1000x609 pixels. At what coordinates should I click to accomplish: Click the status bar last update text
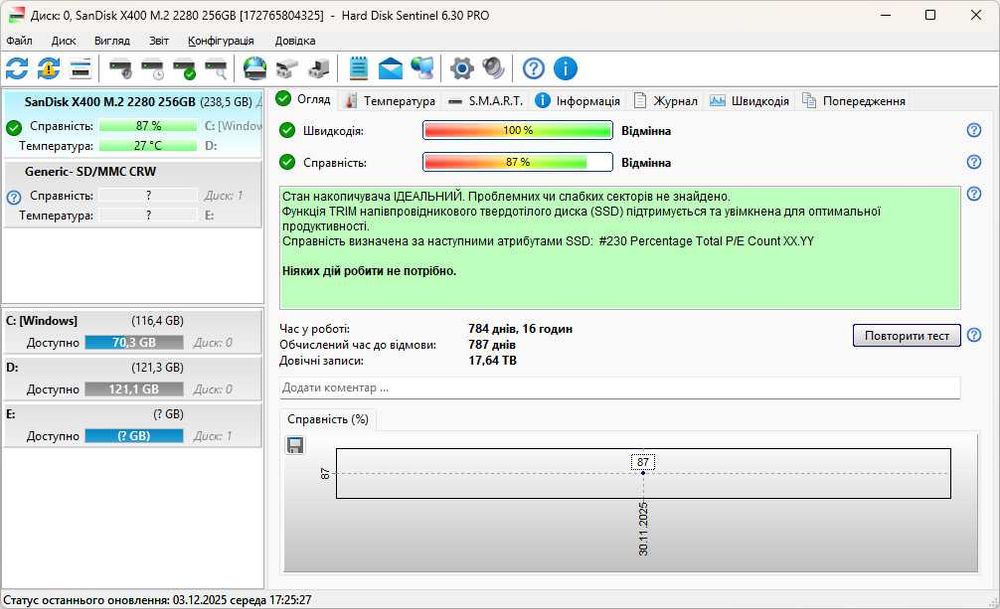pos(158,600)
